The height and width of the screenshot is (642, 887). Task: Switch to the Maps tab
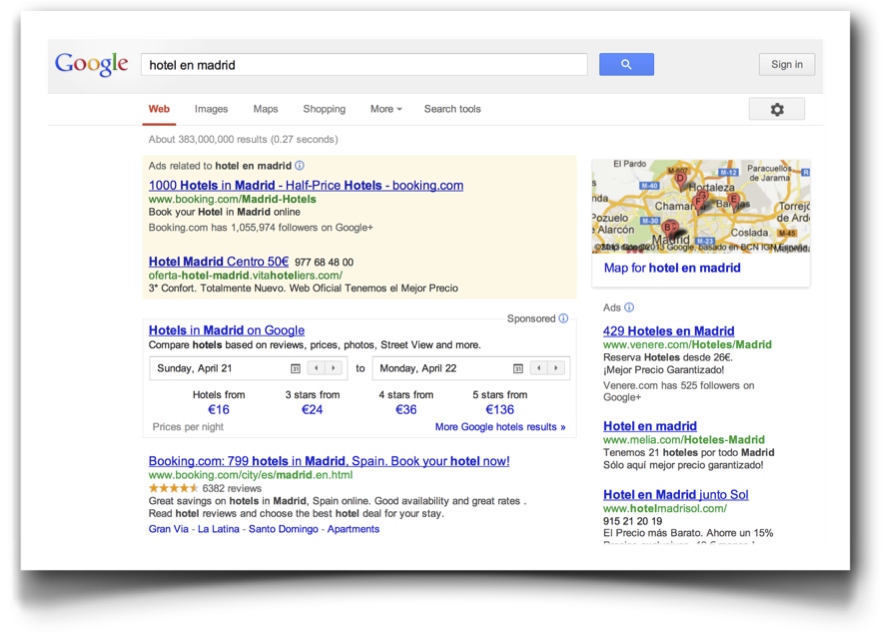pos(265,109)
